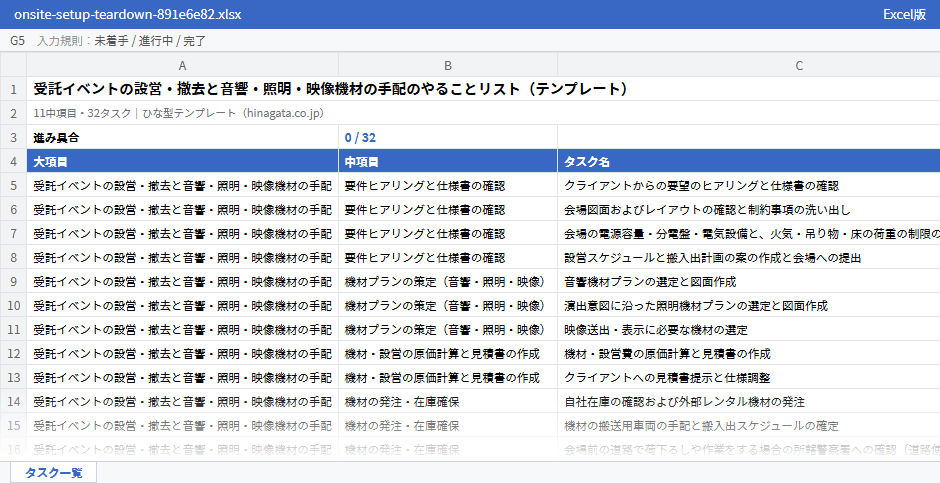Click the file name onsite-setup-teardown title
The width and height of the screenshot is (940, 483).
click(x=128, y=14)
